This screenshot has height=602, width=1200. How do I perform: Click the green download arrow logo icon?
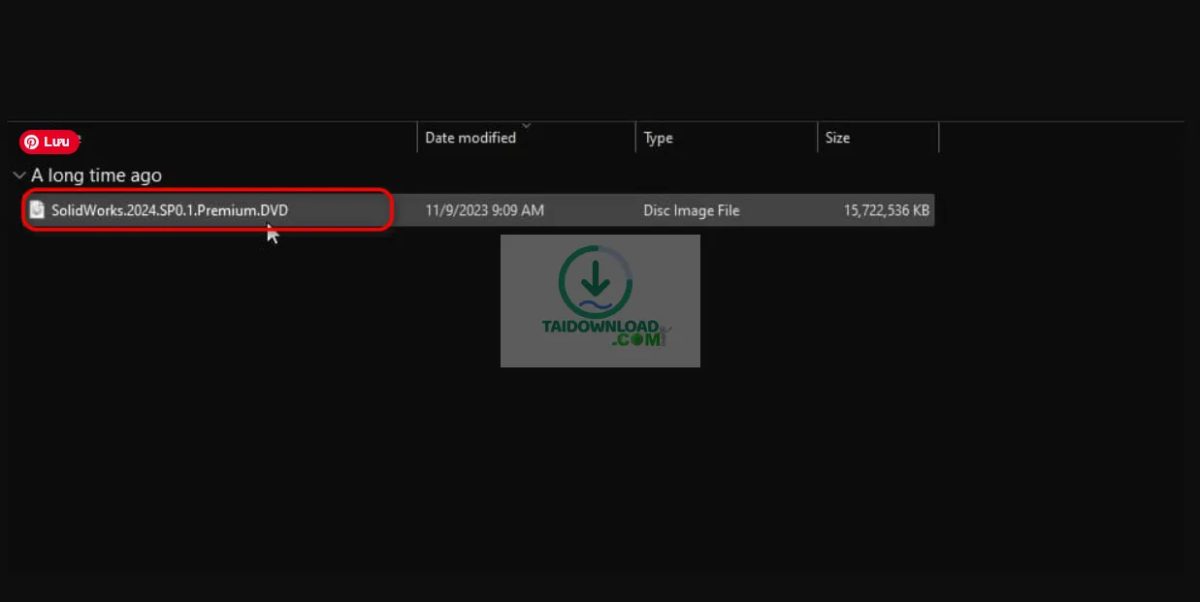pos(595,282)
